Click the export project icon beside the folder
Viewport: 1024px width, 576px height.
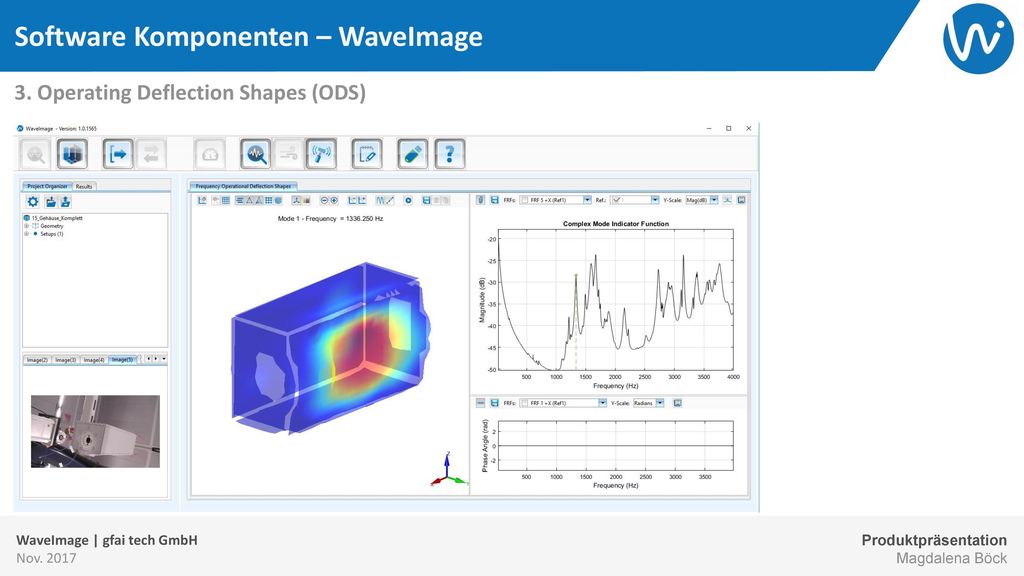click(x=65, y=202)
